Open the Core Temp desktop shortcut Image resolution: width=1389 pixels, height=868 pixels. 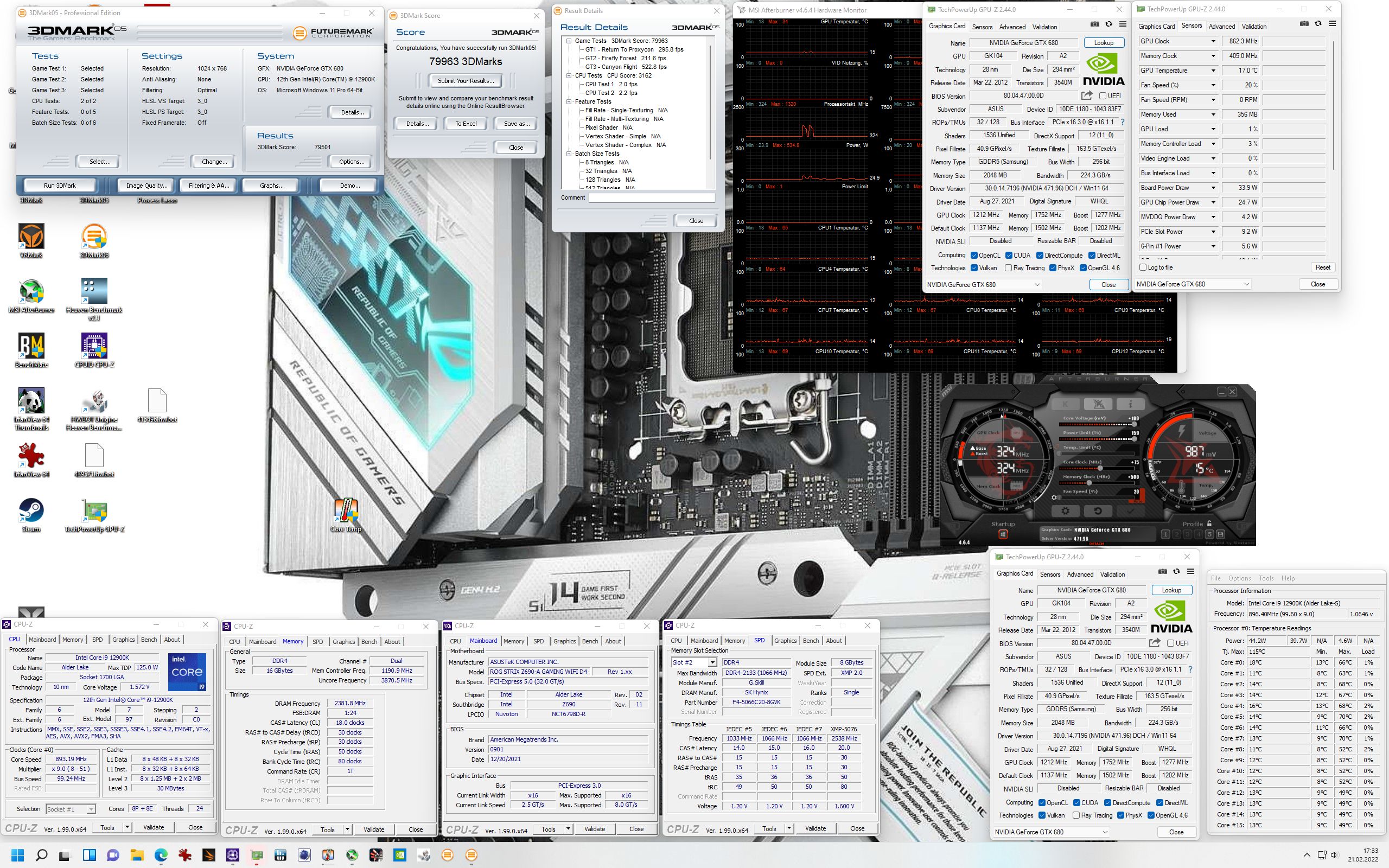pyautogui.click(x=346, y=515)
